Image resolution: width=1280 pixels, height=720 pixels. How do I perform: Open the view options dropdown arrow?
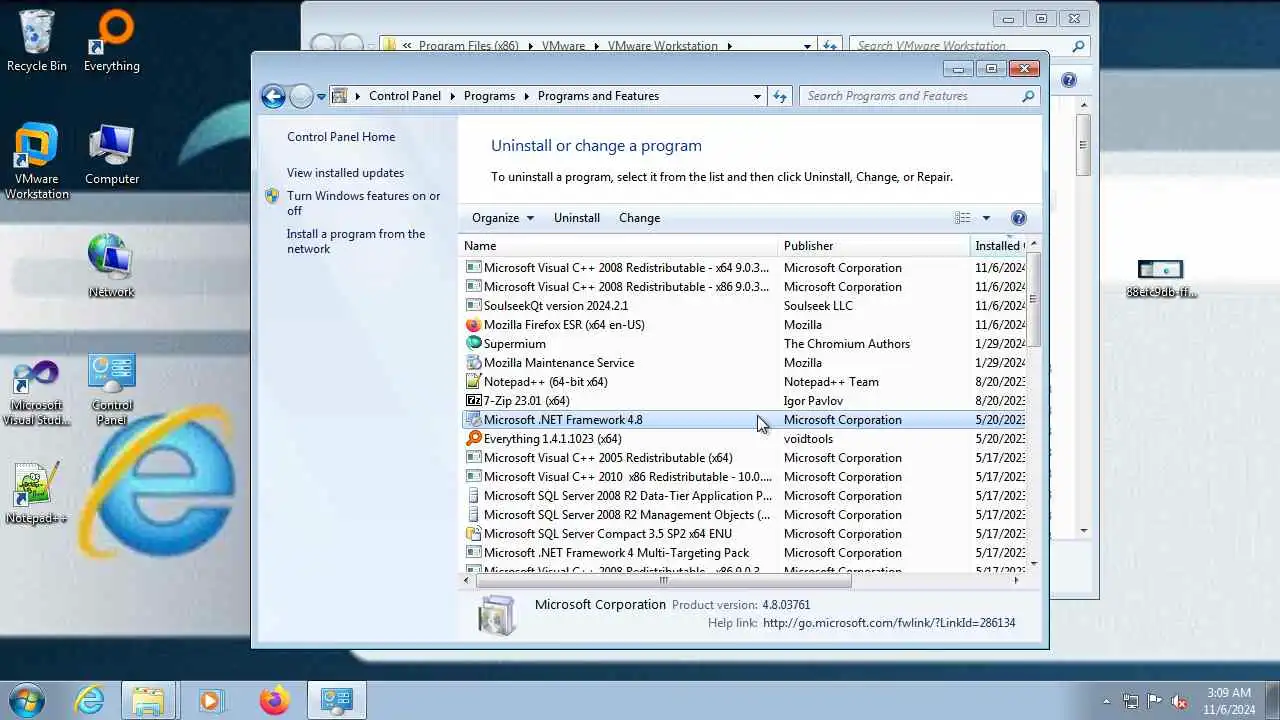click(x=986, y=218)
